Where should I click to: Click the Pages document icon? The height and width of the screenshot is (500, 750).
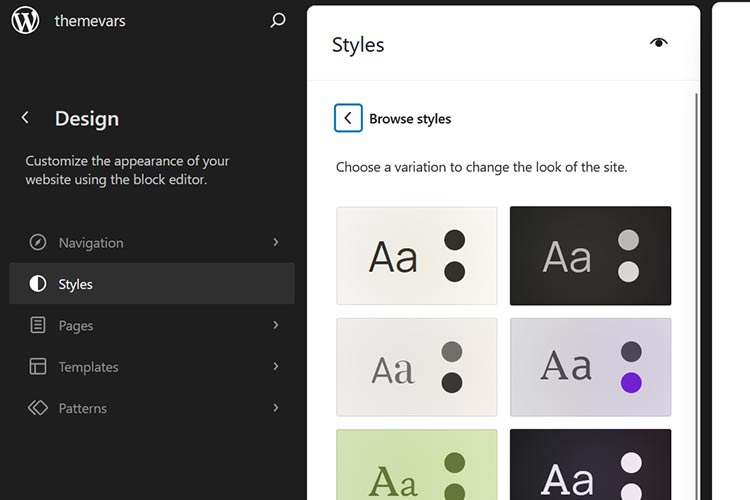[38, 325]
